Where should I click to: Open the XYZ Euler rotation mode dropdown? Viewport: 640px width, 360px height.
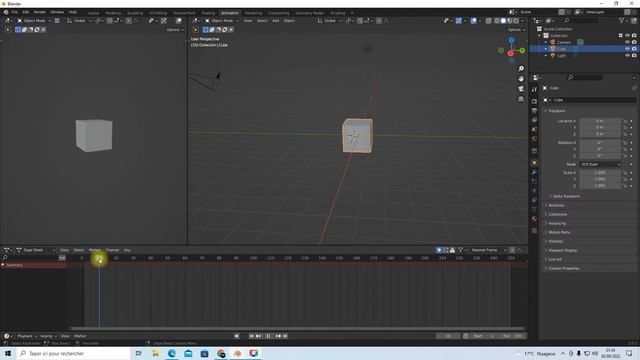point(600,164)
